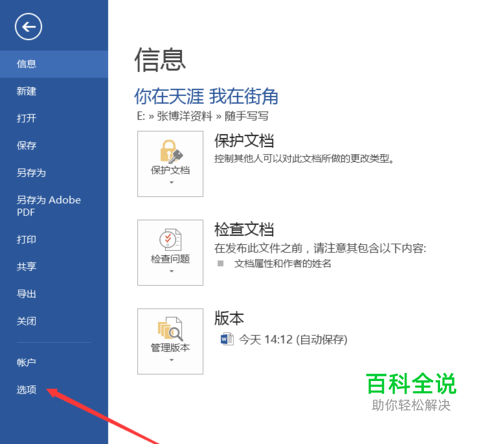Click the 检查问题 checklist icon
The width and height of the screenshot is (500, 444).
coord(170,240)
